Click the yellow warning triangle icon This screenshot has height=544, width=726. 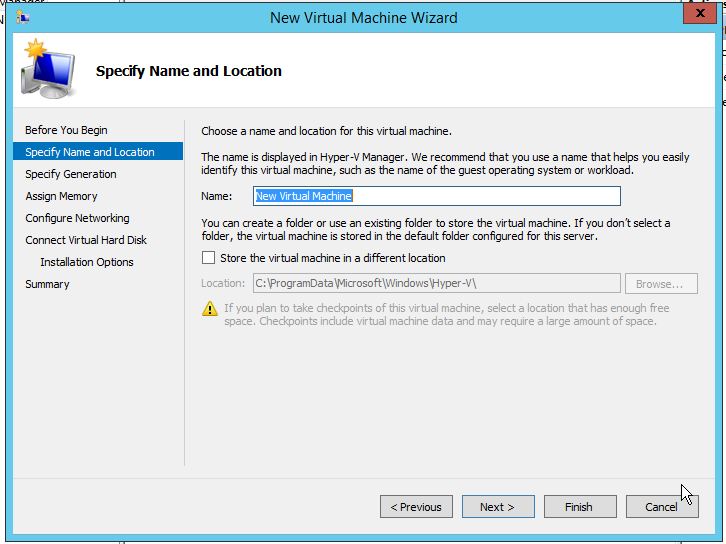[210, 309]
